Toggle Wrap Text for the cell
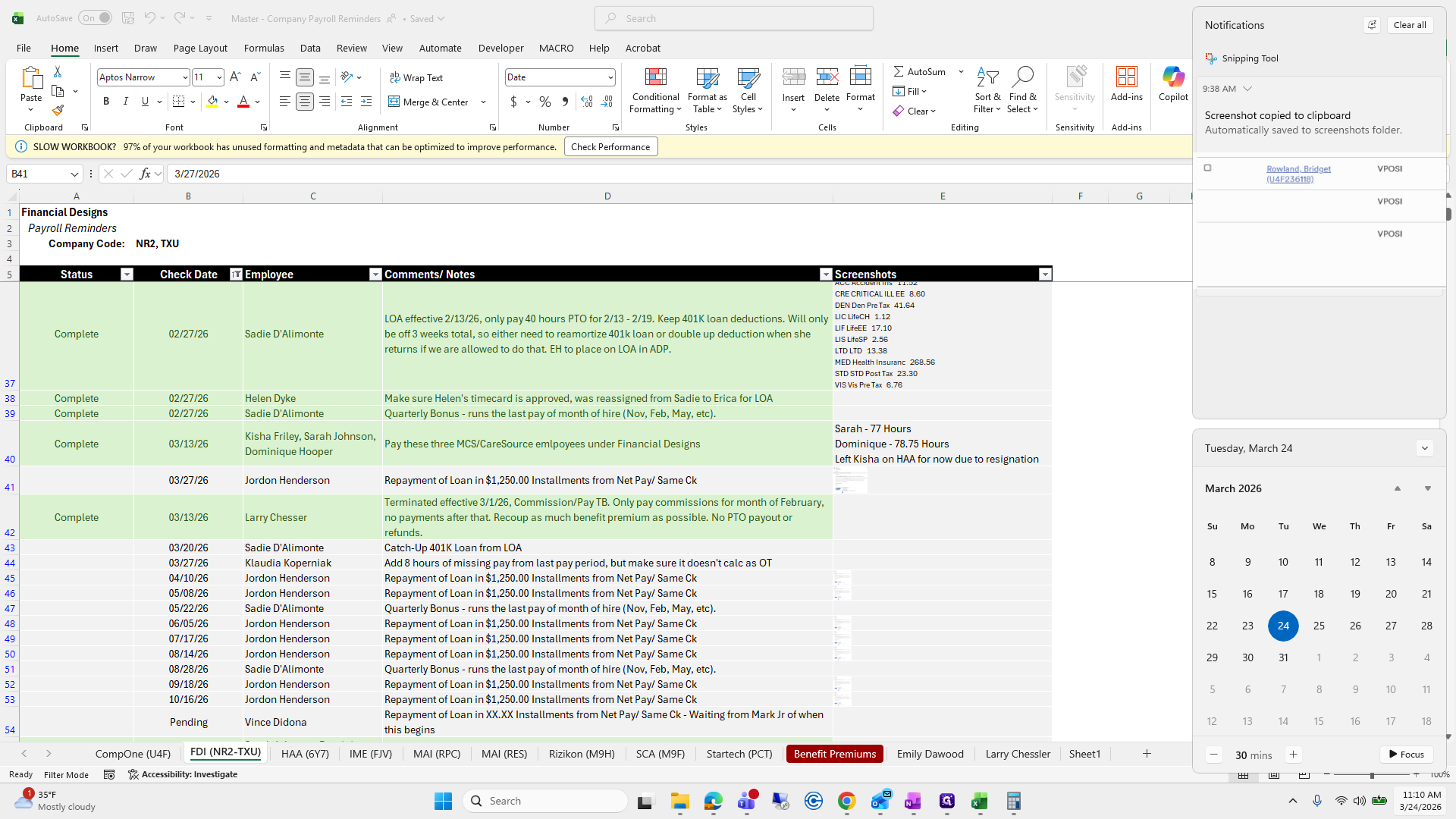1456x819 pixels. click(x=416, y=77)
